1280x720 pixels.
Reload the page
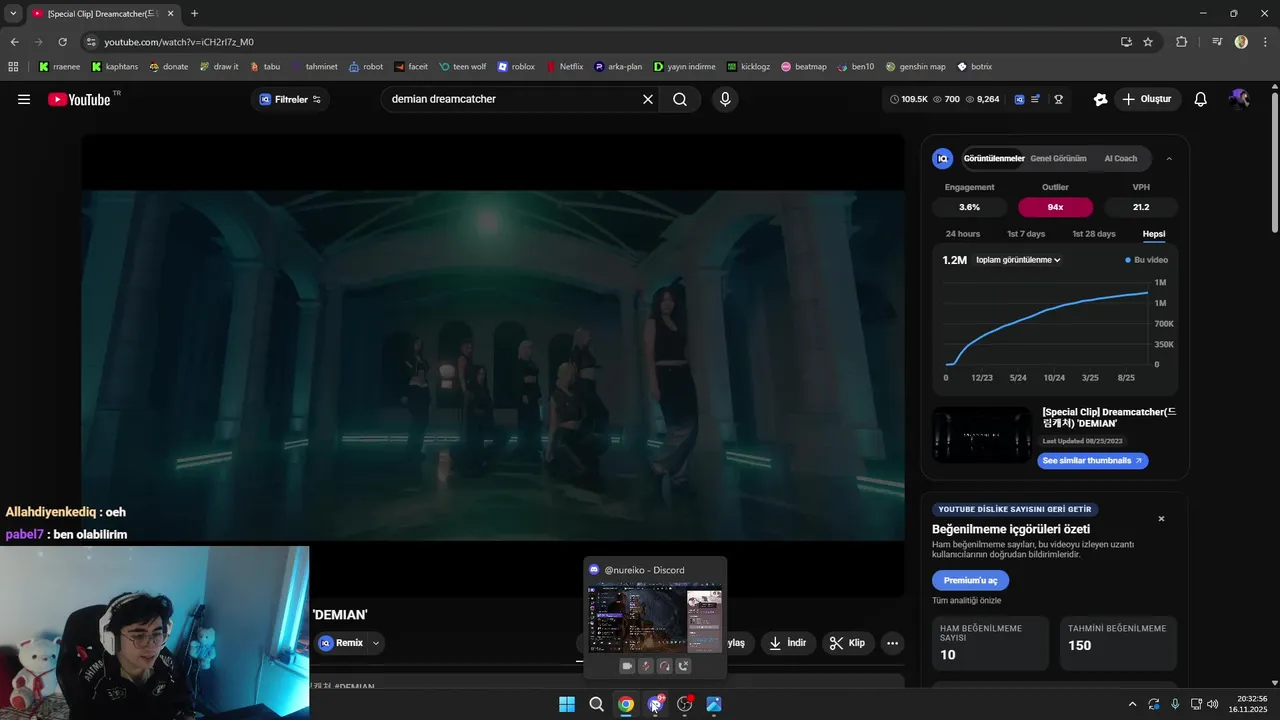coord(62,42)
